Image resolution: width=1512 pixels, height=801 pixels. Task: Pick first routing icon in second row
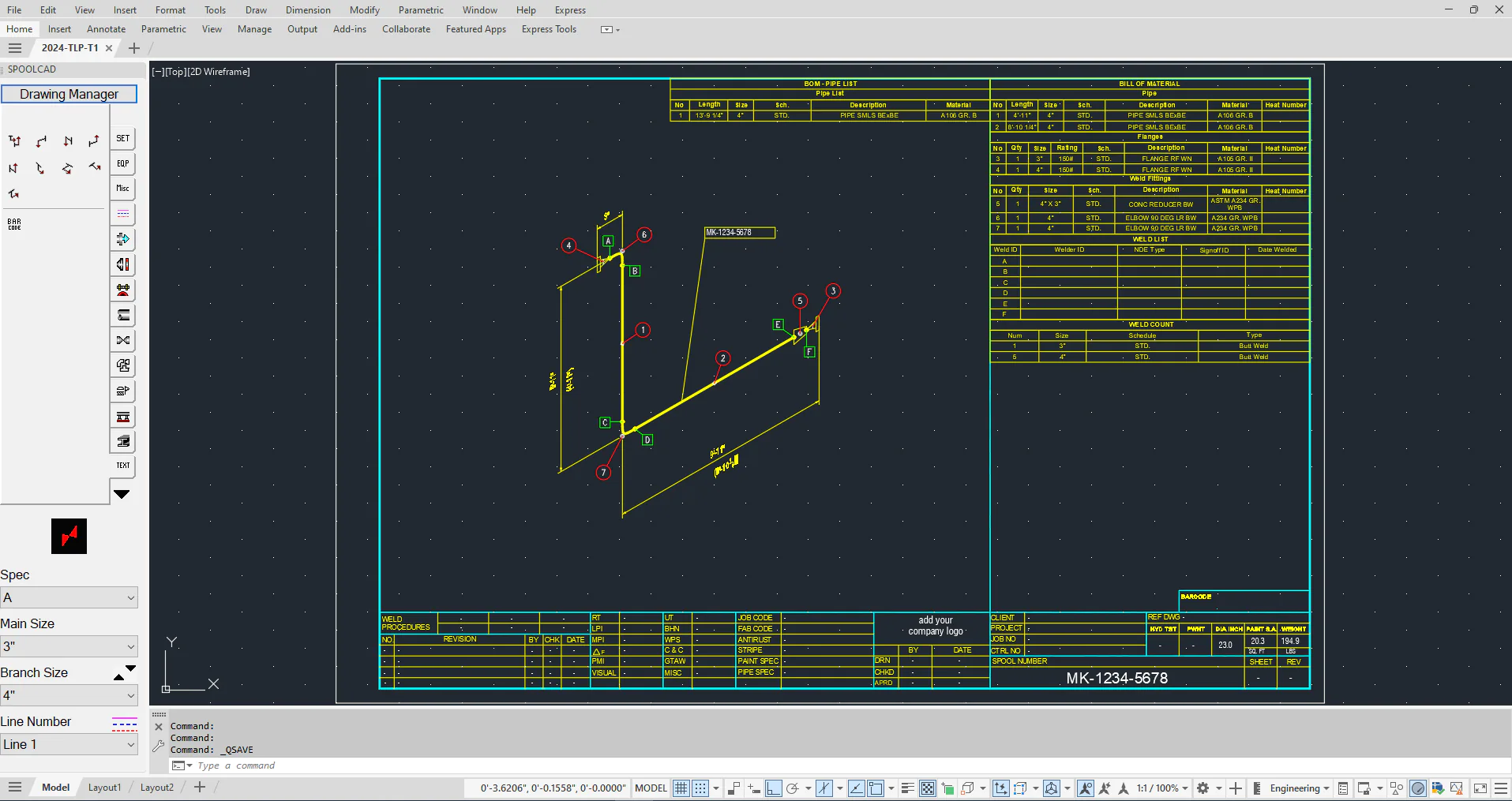tap(13, 168)
